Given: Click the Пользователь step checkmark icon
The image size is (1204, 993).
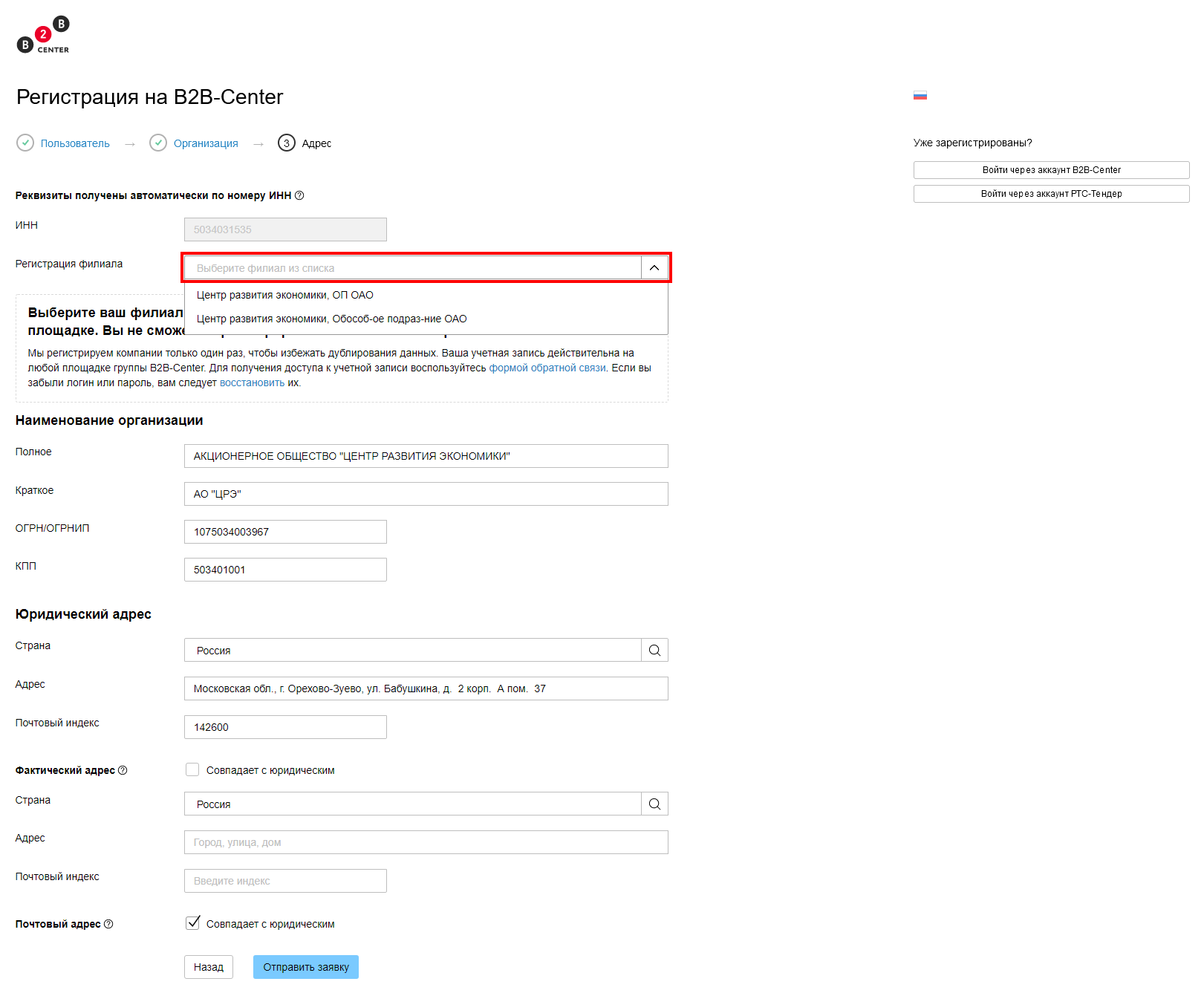Looking at the screenshot, I should coord(25,143).
